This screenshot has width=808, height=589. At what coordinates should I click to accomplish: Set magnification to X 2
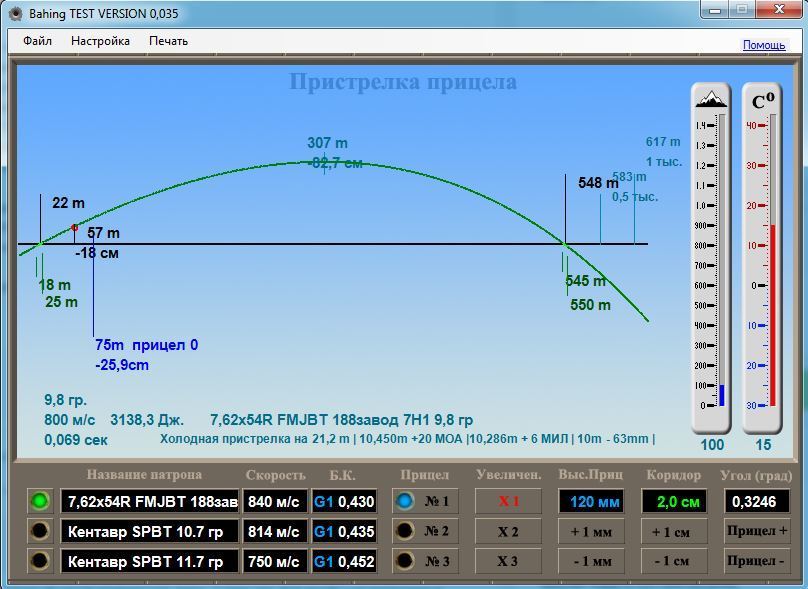coord(508,531)
